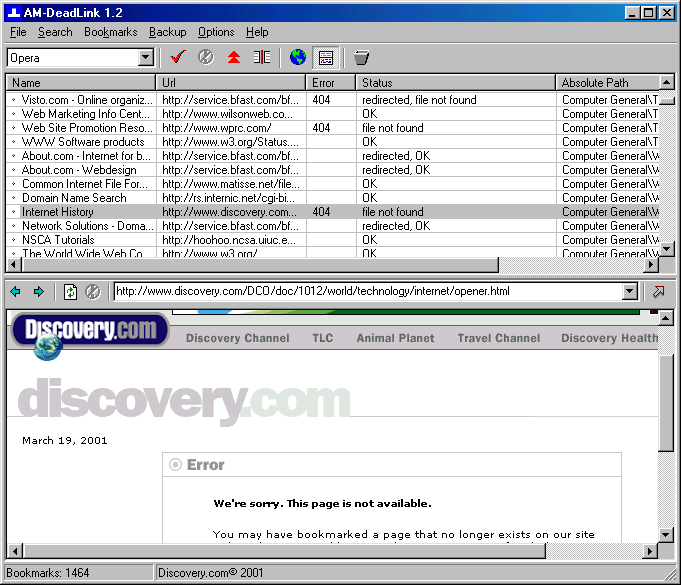This screenshot has width=681, height=585.
Task: Click the bookmark list horizontal scrollbar thumb
Action: tap(260, 264)
